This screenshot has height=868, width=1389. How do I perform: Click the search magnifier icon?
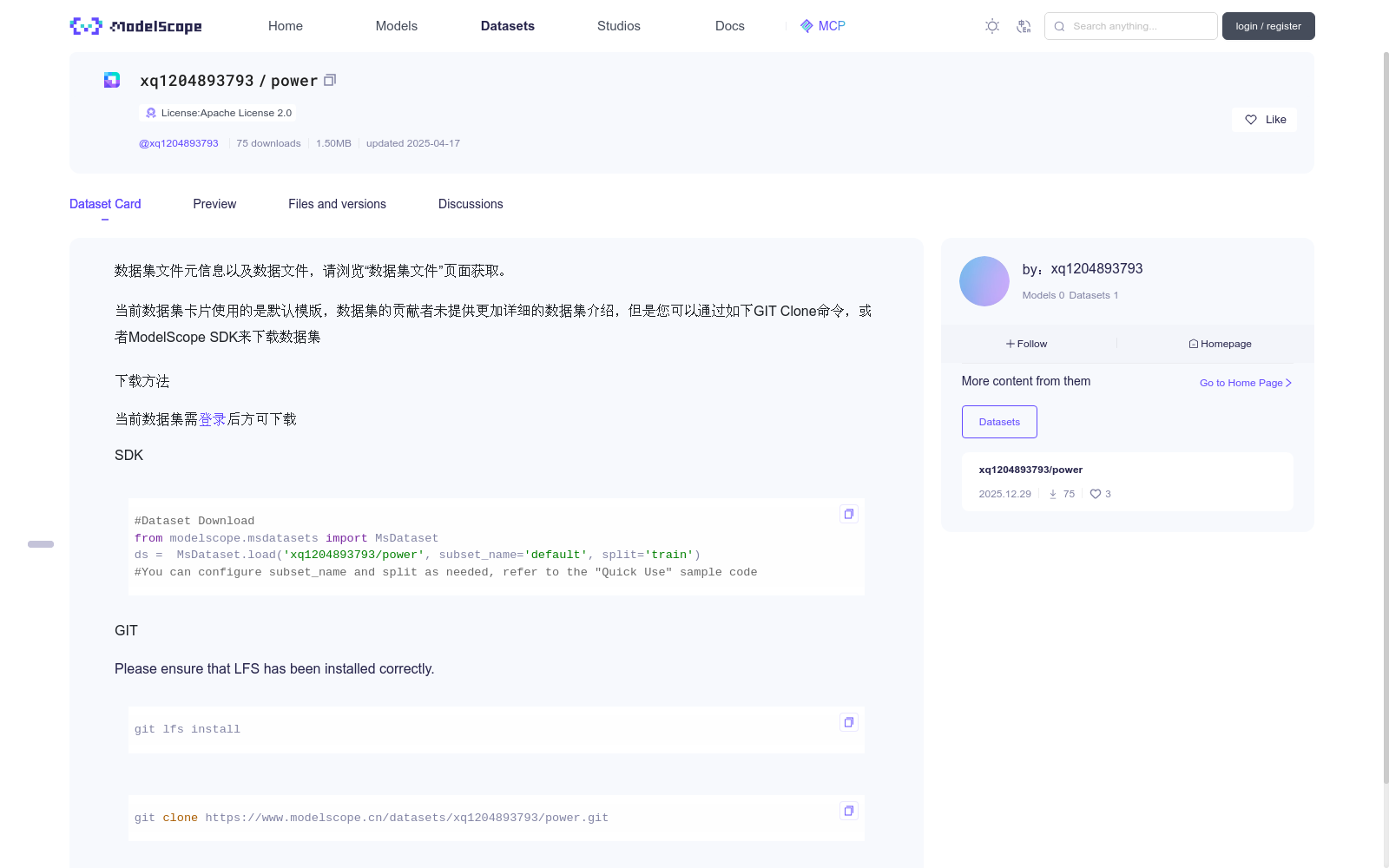(1059, 26)
